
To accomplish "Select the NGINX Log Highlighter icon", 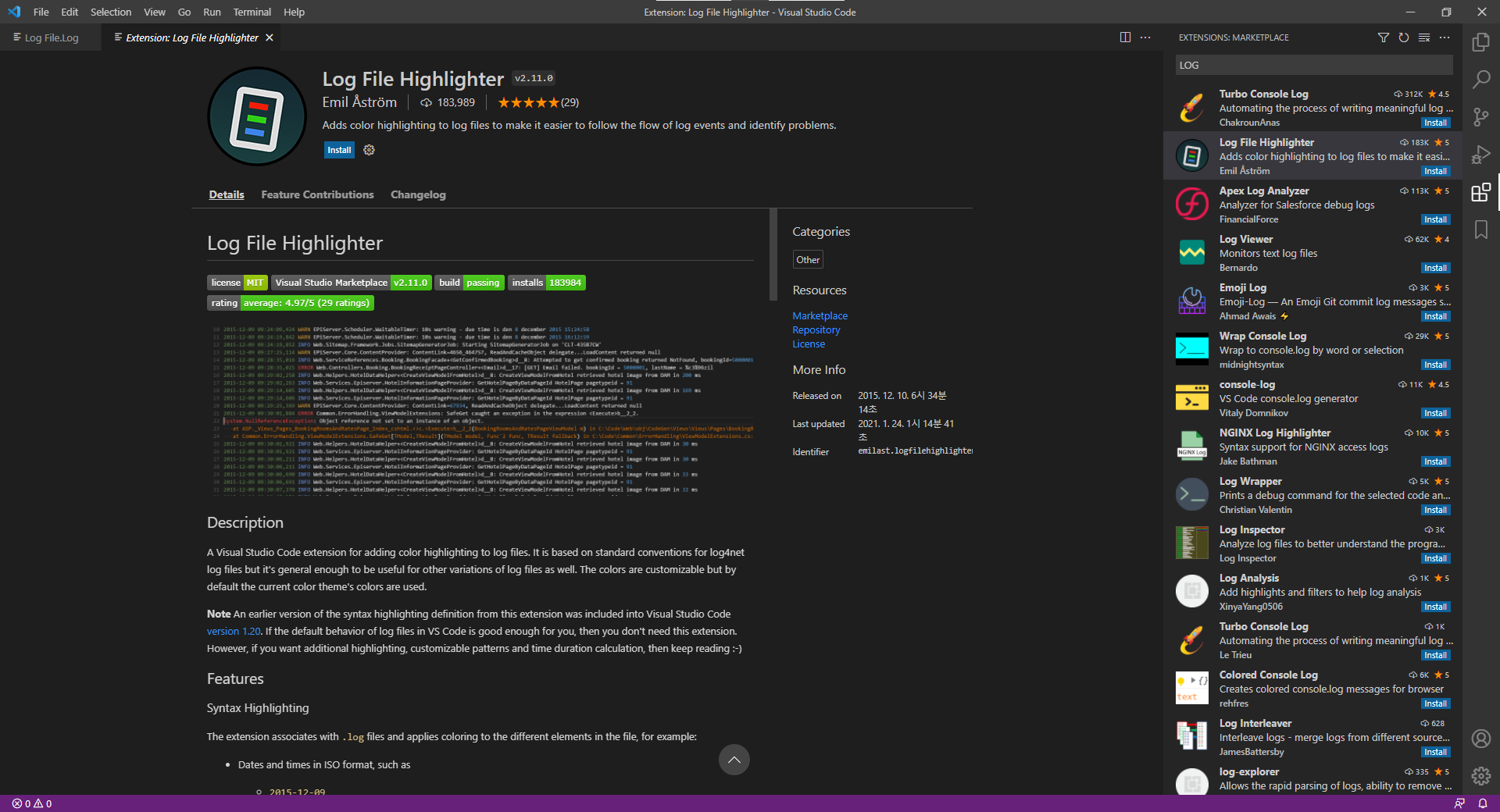I will [1192, 447].
